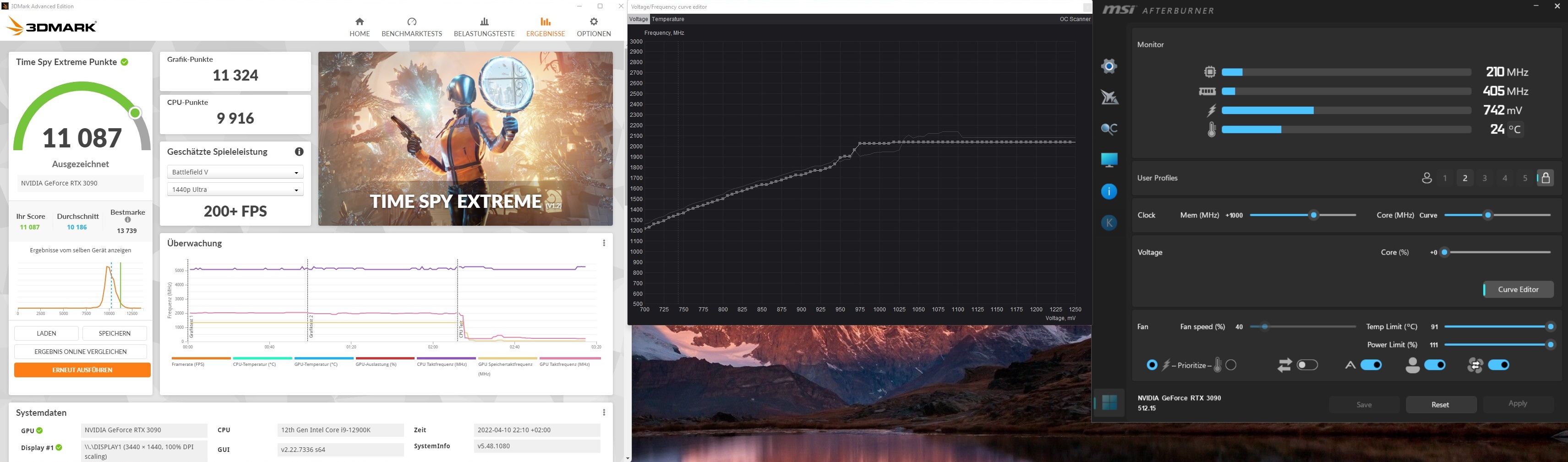Click ERGEBNIS ONLINE VERGLEICHEN button
Viewport: 1568px width, 462px height.
pyautogui.click(x=80, y=352)
